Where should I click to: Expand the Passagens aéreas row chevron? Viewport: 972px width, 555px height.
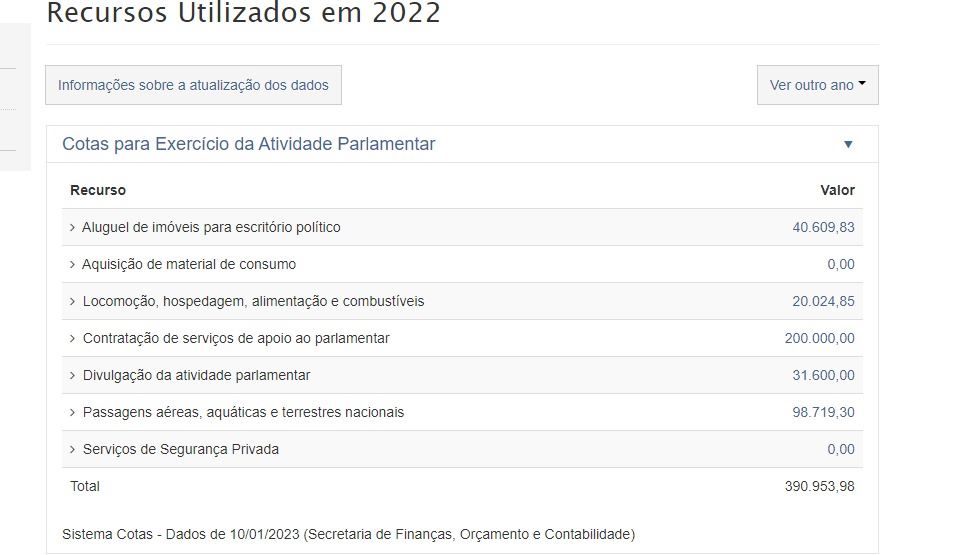click(x=72, y=412)
